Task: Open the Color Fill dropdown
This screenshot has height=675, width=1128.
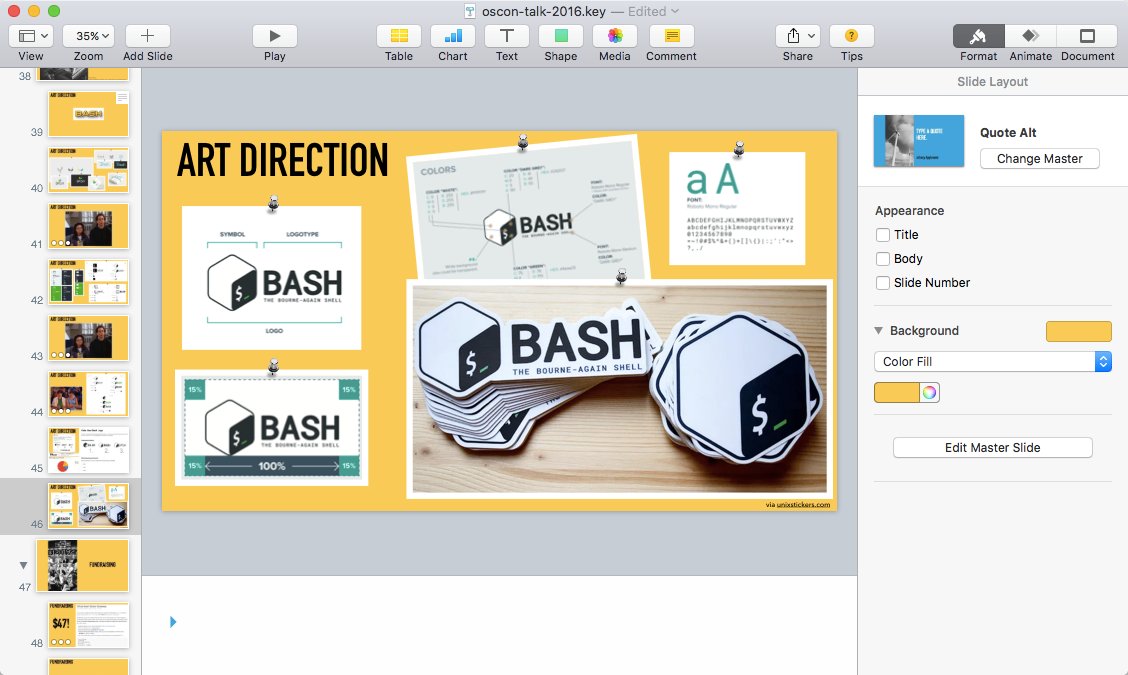Action: [x=993, y=361]
